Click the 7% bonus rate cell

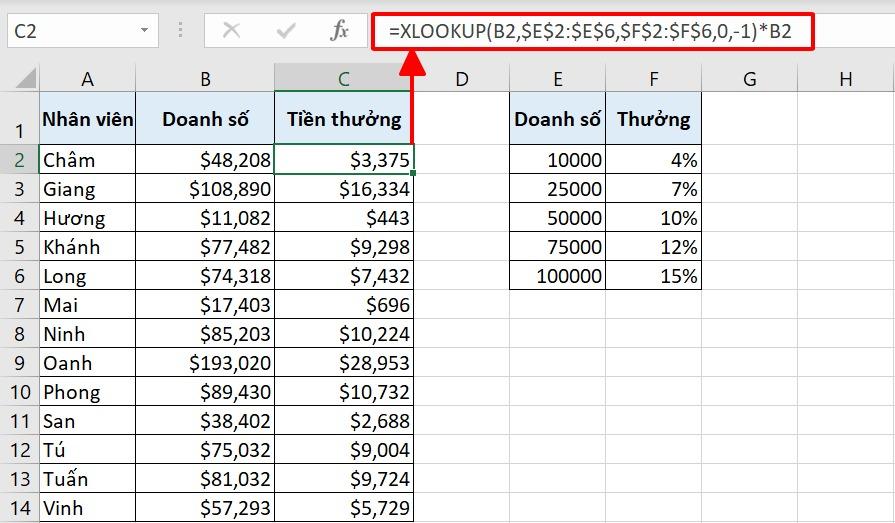(654, 188)
